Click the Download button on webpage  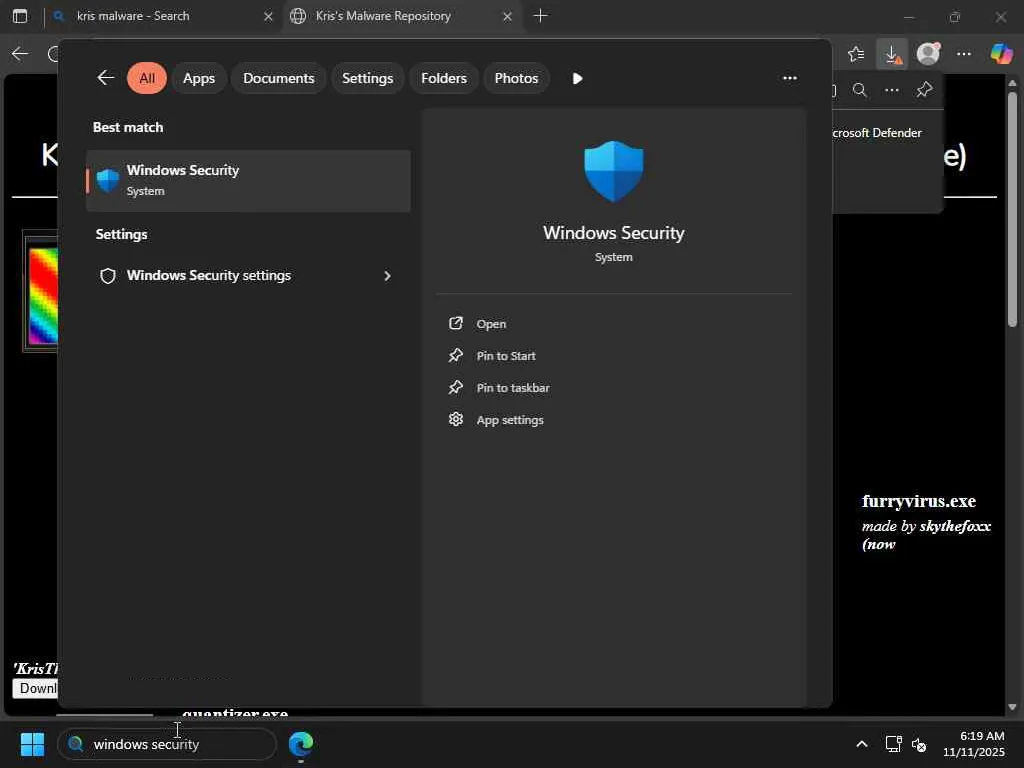[35, 688]
